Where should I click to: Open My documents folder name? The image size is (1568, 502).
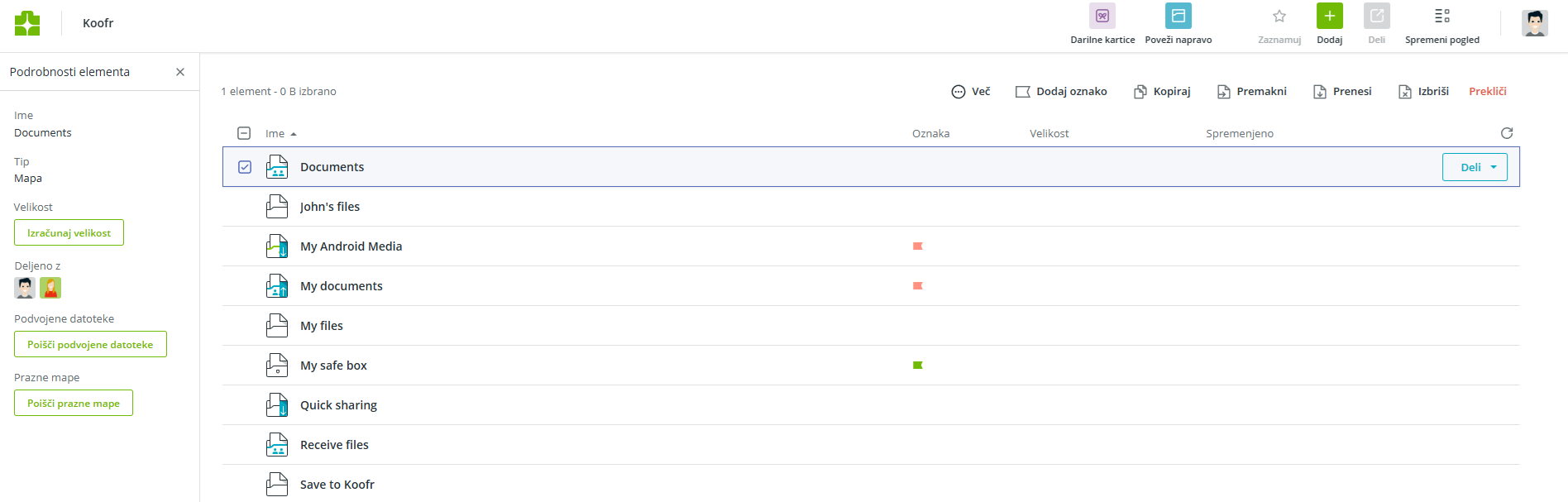pos(341,286)
